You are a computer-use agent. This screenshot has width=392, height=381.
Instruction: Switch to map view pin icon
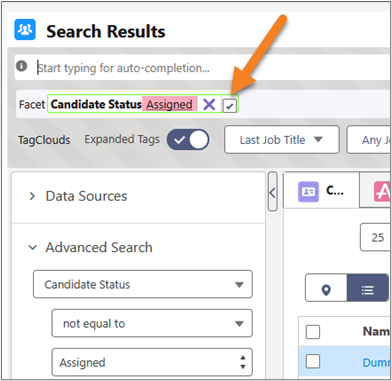coord(326,290)
